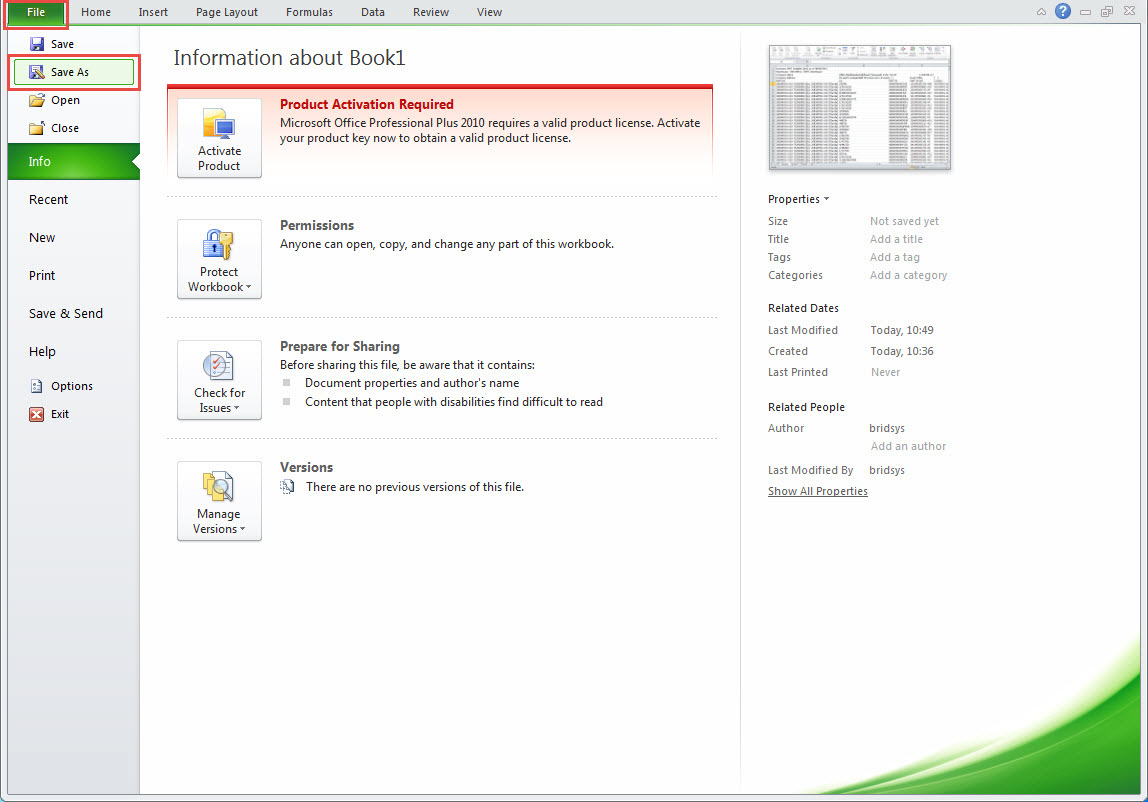1148x802 pixels.
Task: Click the red Exit icon
Action: pyautogui.click(x=37, y=414)
